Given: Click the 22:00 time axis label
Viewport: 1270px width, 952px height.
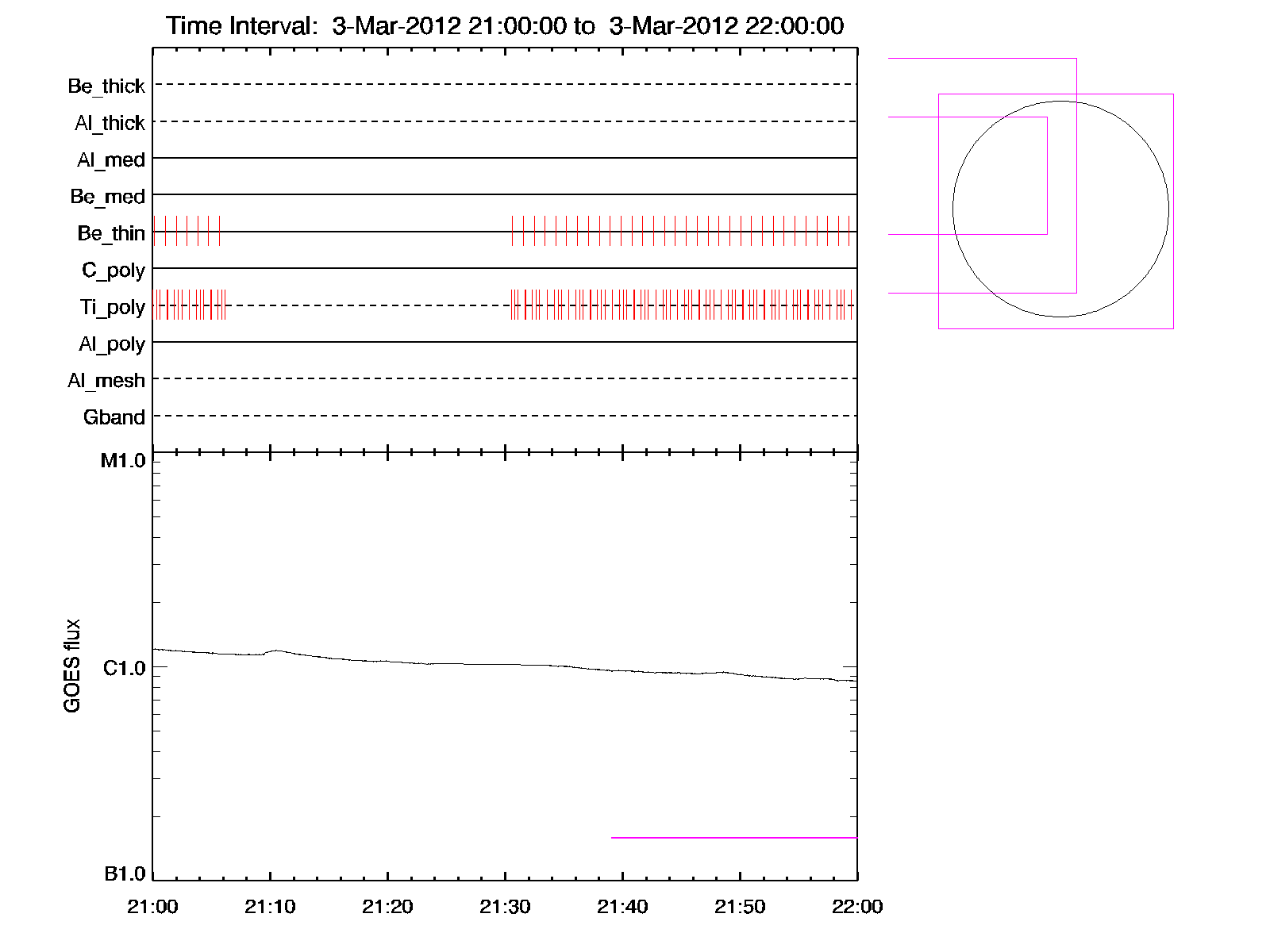Looking at the screenshot, I should point(857,907).
